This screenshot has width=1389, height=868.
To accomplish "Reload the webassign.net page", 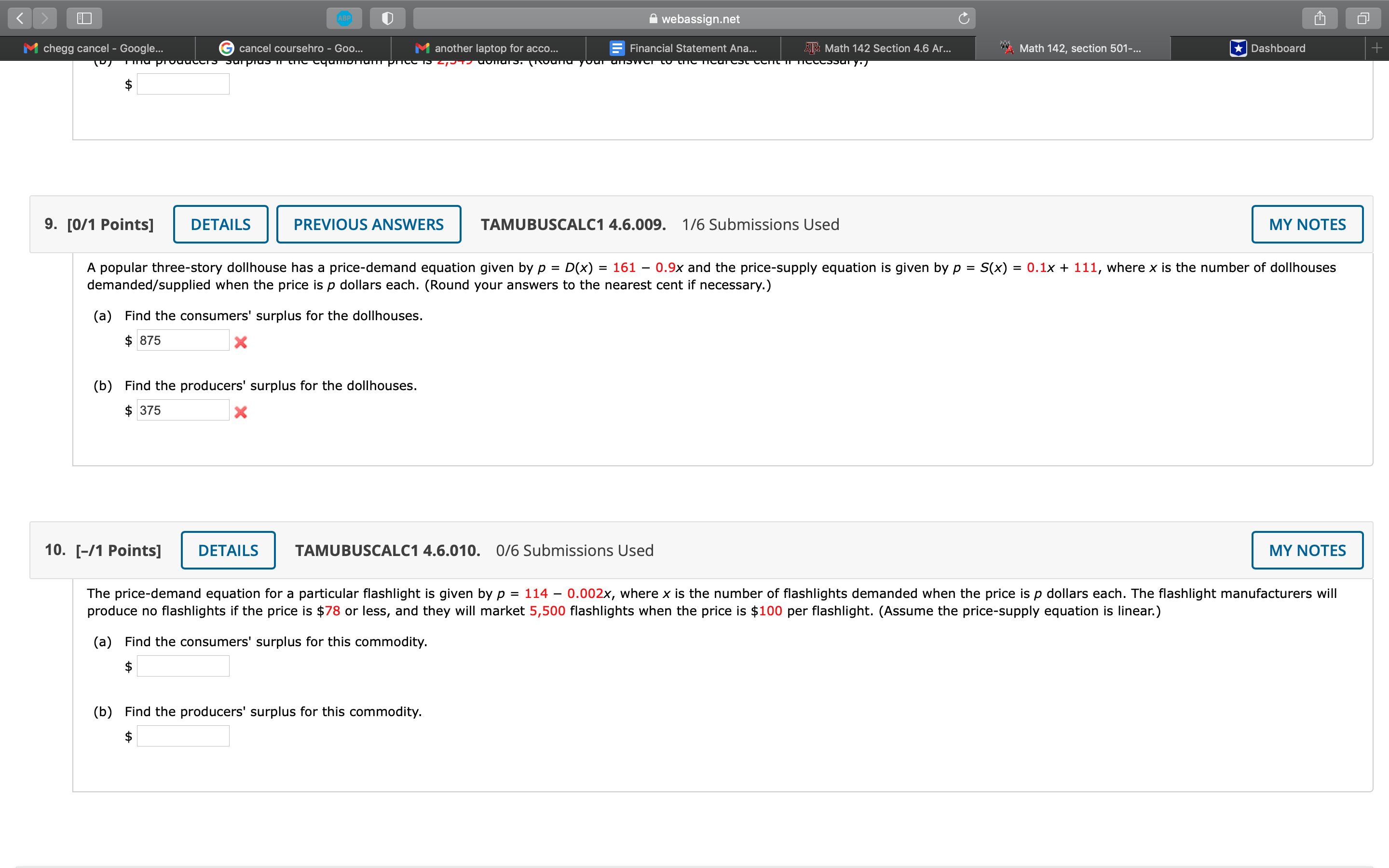I will (x=964, y=18).
